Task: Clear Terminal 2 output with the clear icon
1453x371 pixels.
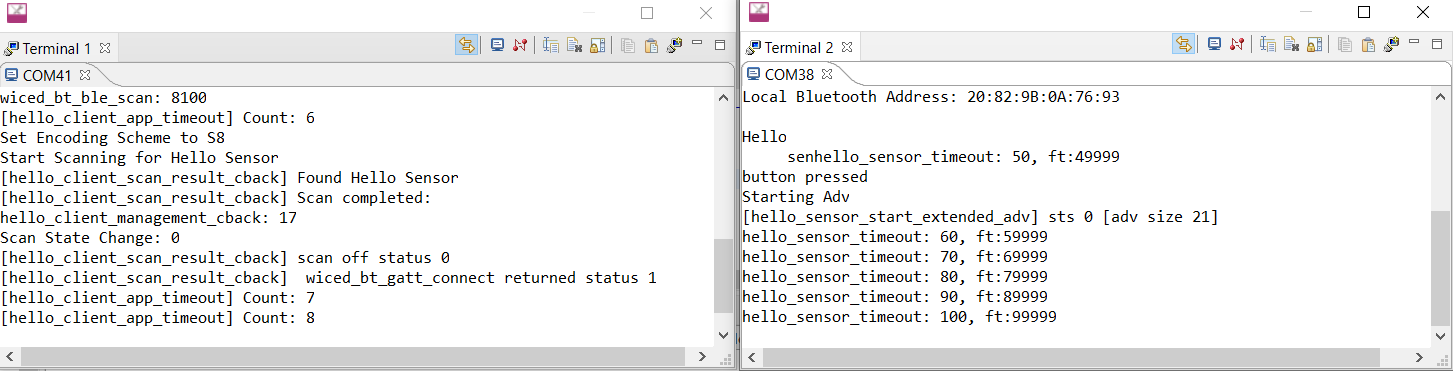Action: point(1291,44)
